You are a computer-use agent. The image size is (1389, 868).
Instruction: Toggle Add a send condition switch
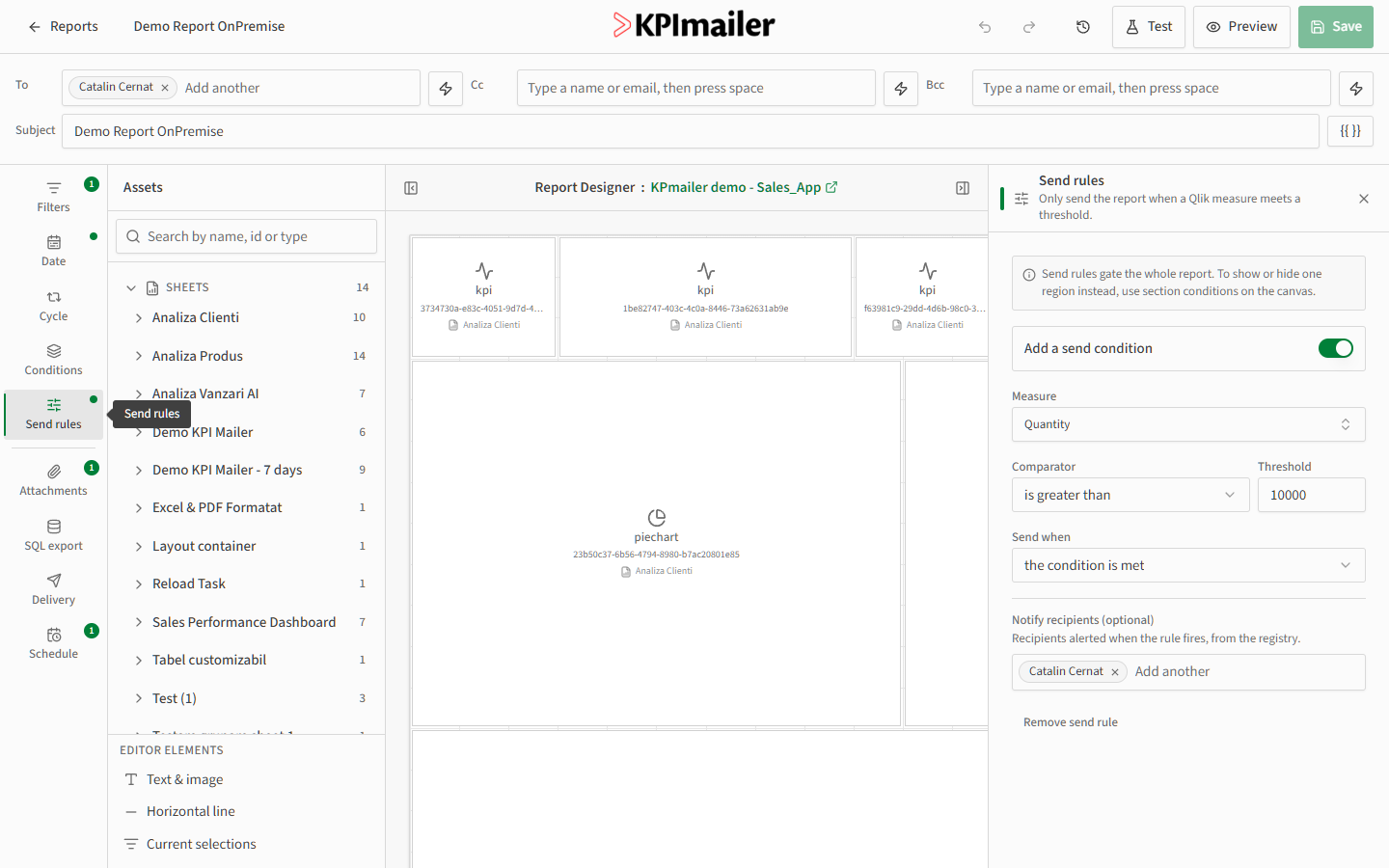click(x=1336, y=348)
